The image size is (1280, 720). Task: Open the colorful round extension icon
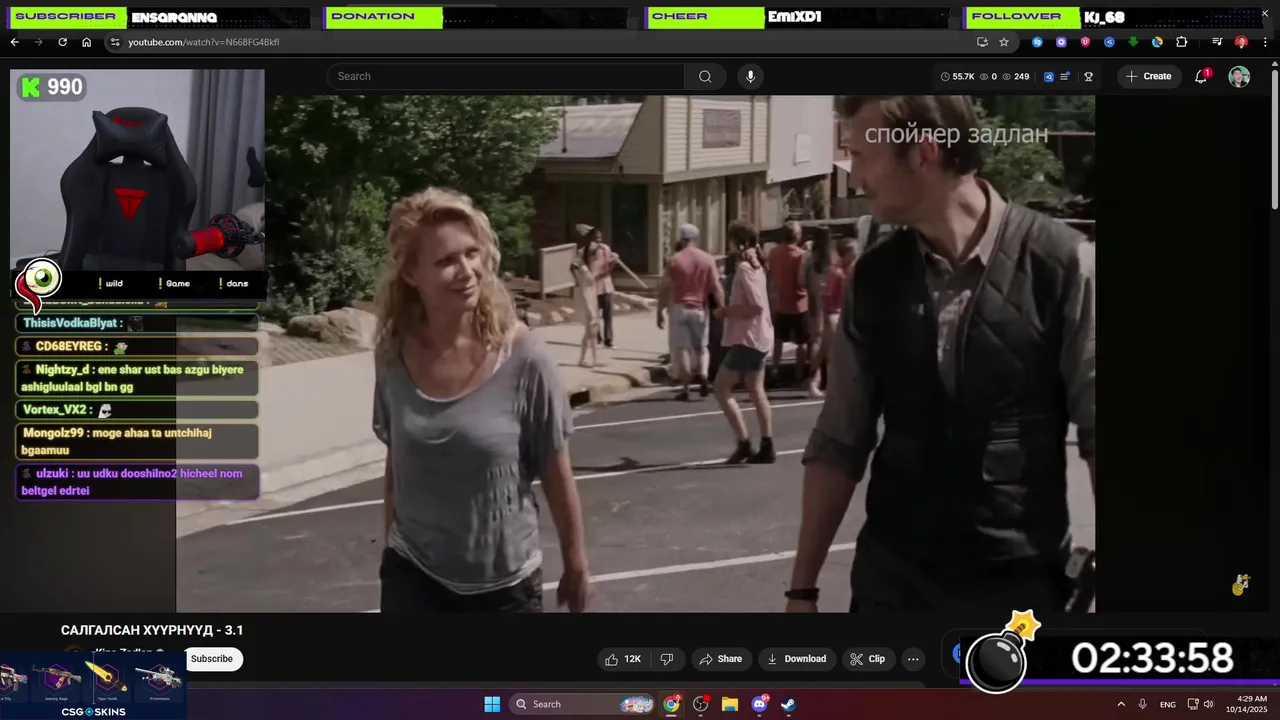click(x=1157, y=42)
